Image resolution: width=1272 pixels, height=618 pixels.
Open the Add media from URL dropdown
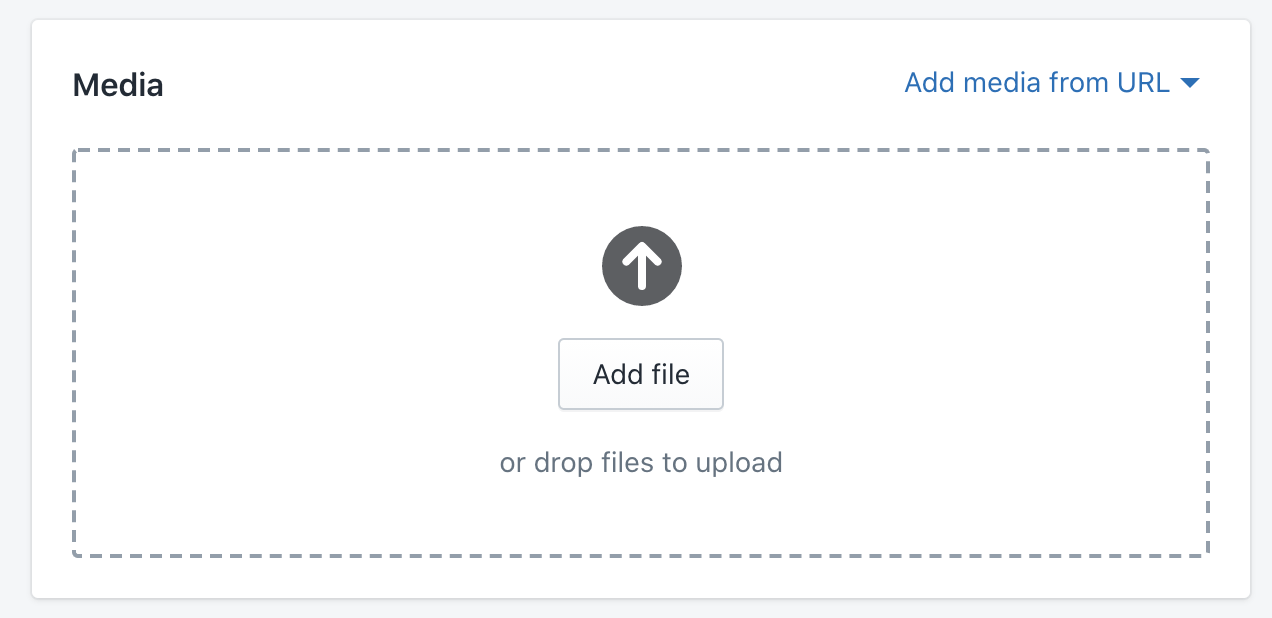1051,83
